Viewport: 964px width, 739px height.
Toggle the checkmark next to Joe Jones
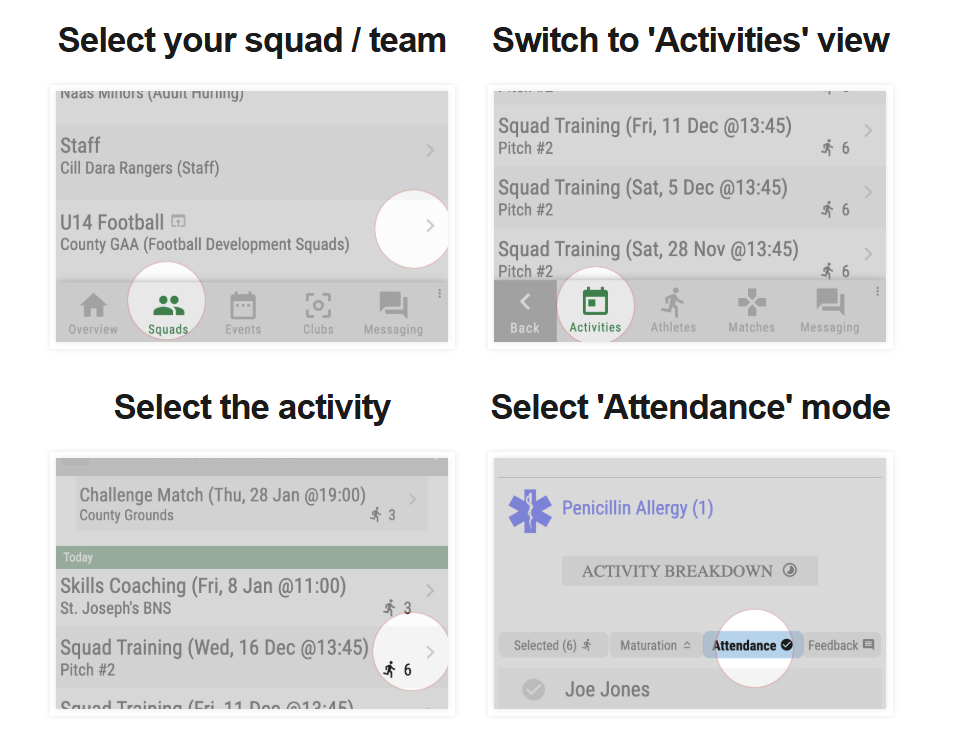(534, 689)
